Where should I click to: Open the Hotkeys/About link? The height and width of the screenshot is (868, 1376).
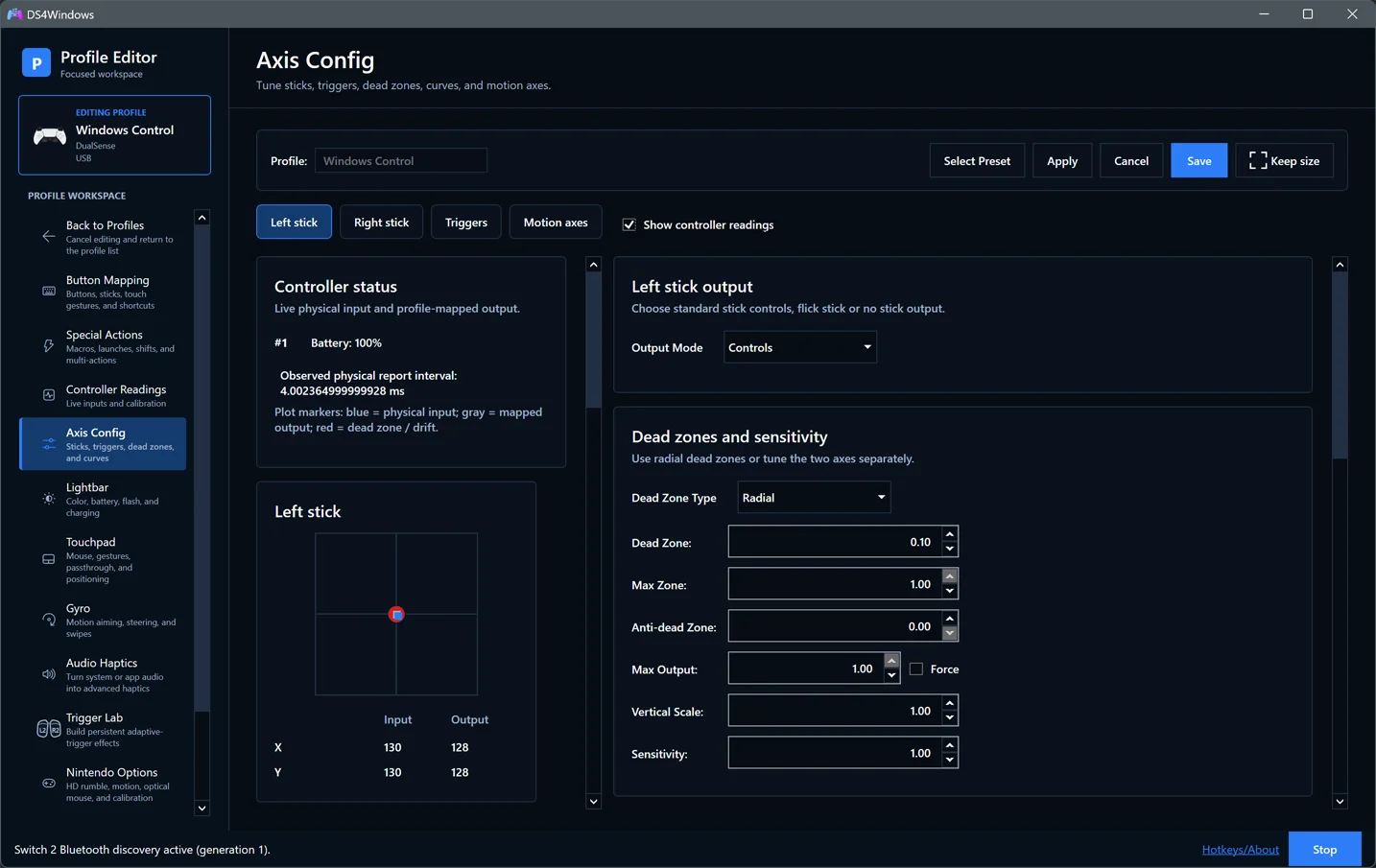tap(1240, 850)
